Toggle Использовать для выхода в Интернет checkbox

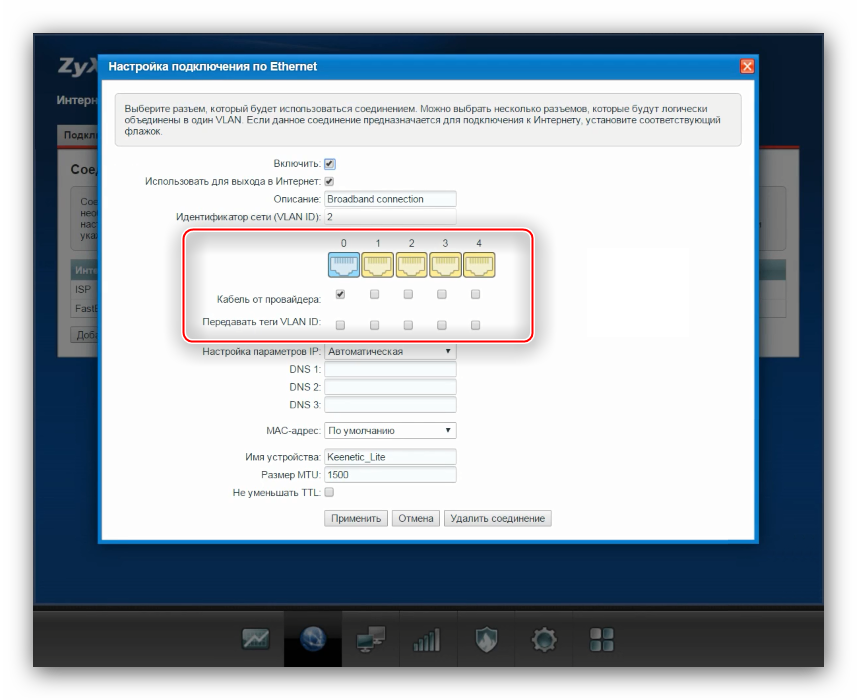click(x=330, y=181)
